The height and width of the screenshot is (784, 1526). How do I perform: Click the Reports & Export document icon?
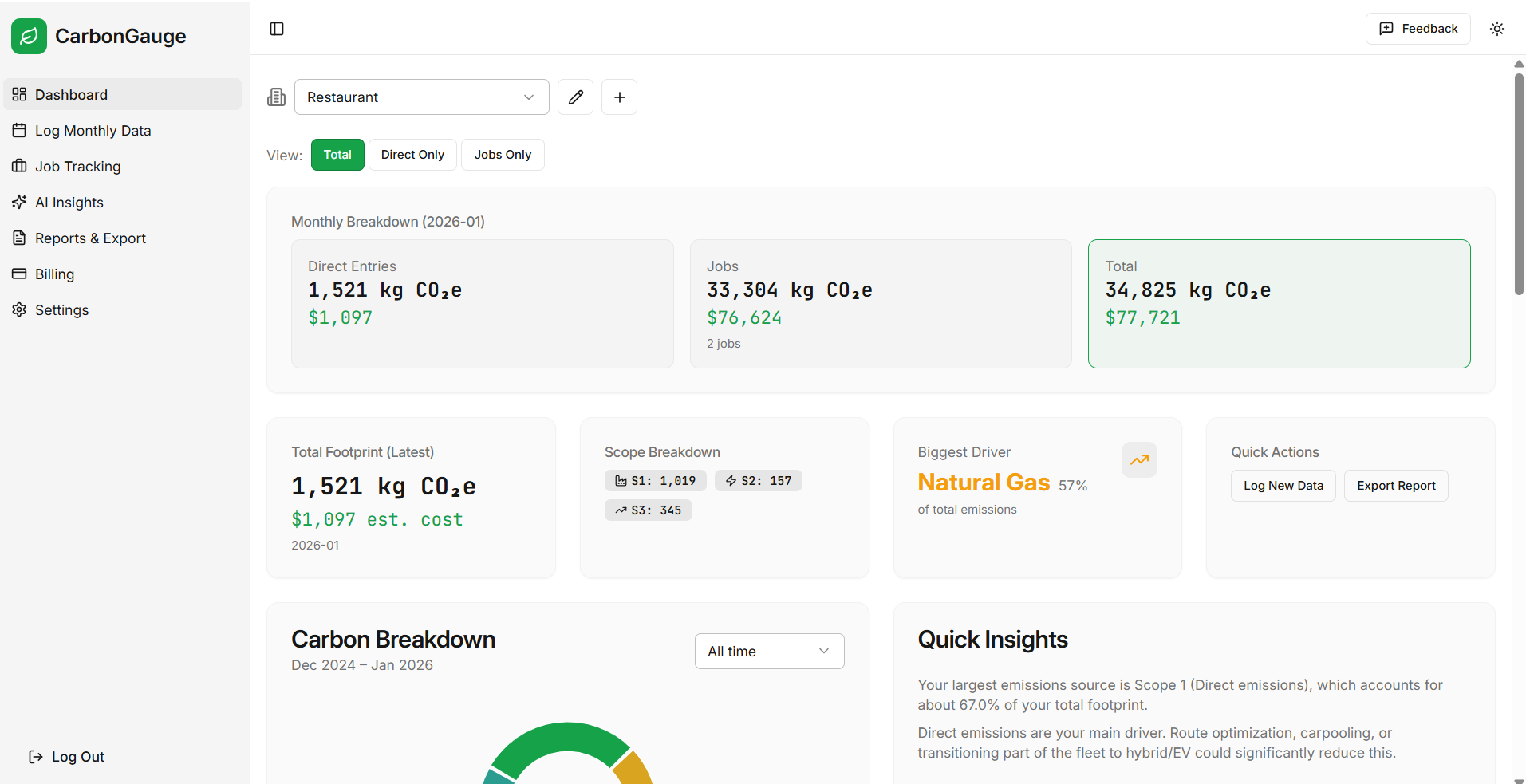click(x=19, y=238)
